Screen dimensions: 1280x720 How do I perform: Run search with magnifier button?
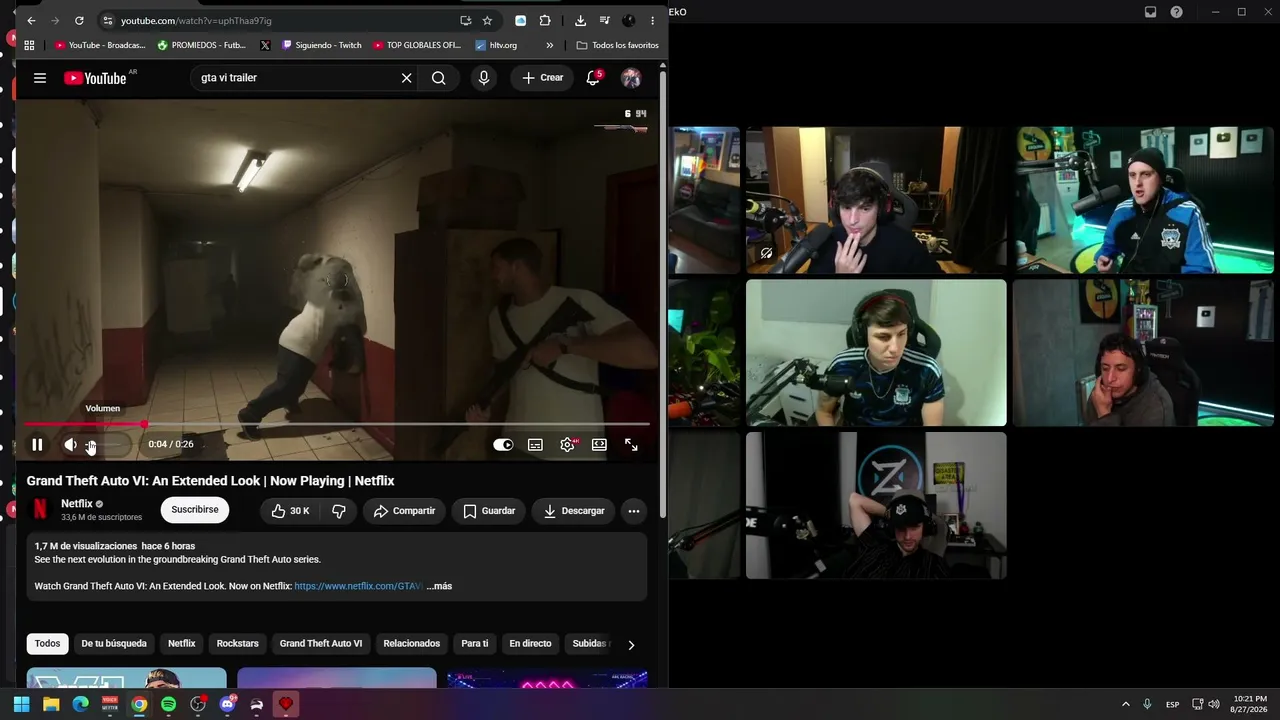(x=439, y=78)
